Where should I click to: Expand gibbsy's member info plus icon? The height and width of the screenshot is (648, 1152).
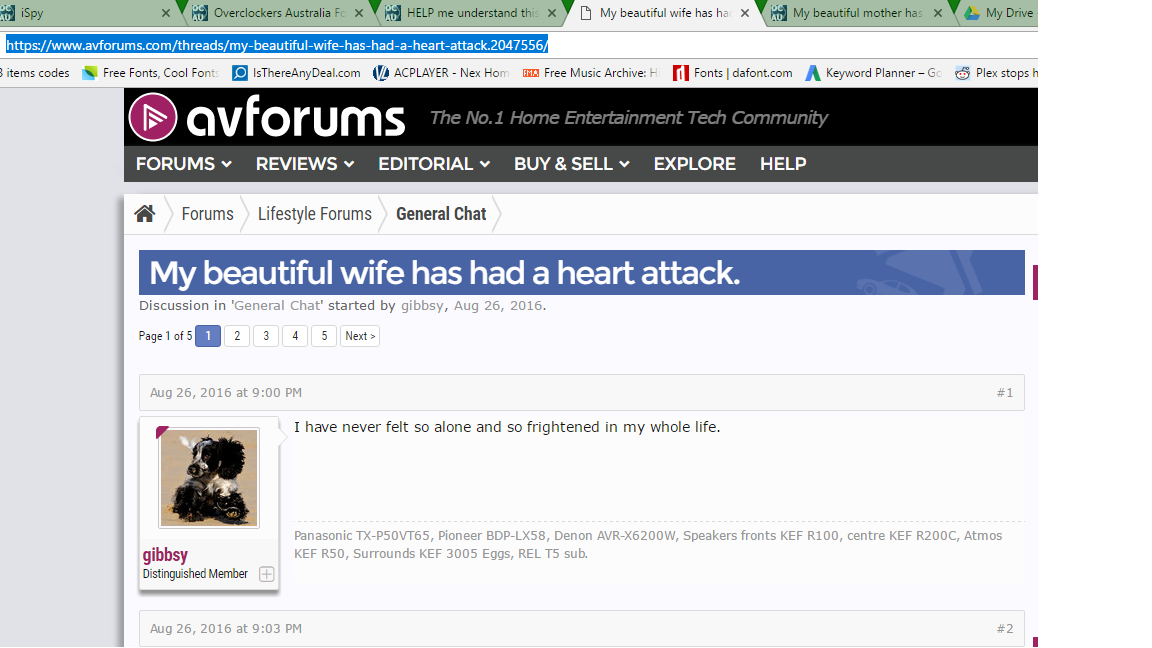point(267,574)
